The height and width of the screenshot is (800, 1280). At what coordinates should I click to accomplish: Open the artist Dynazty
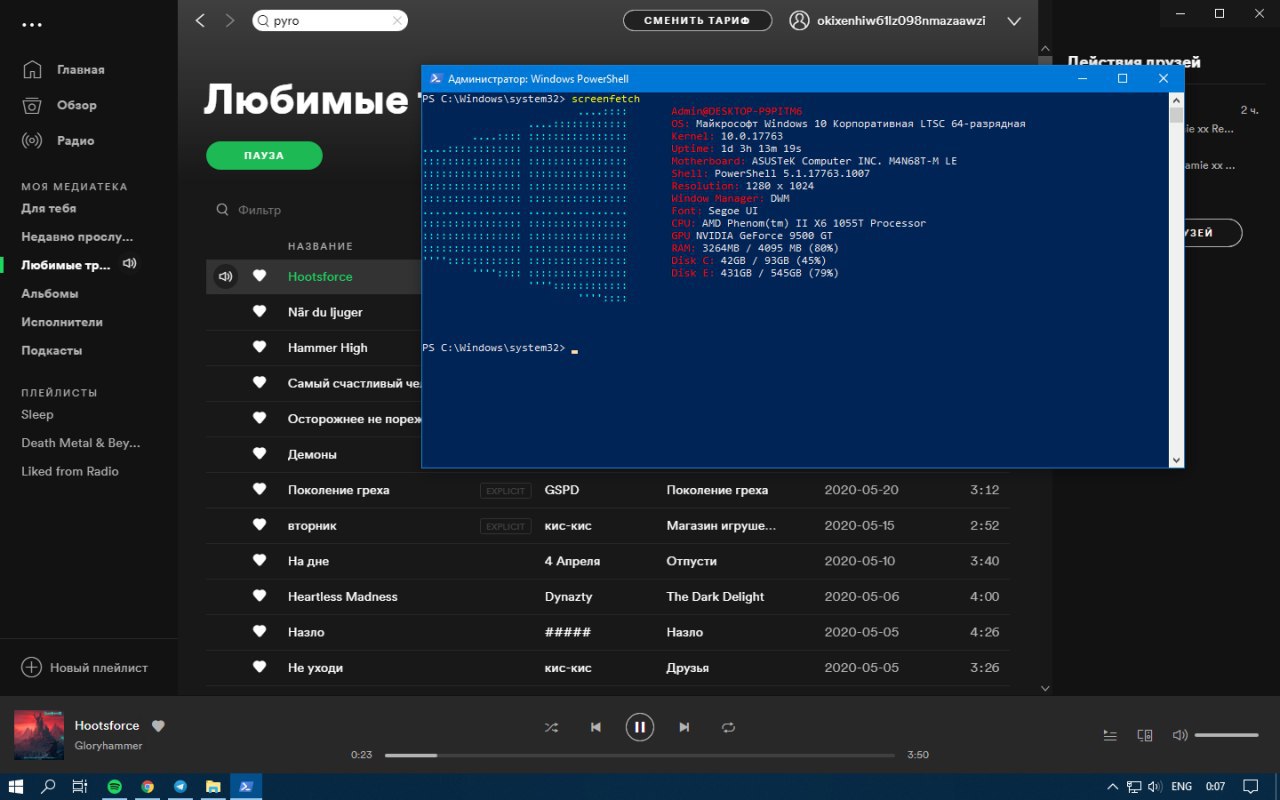(x=568, y=596)
